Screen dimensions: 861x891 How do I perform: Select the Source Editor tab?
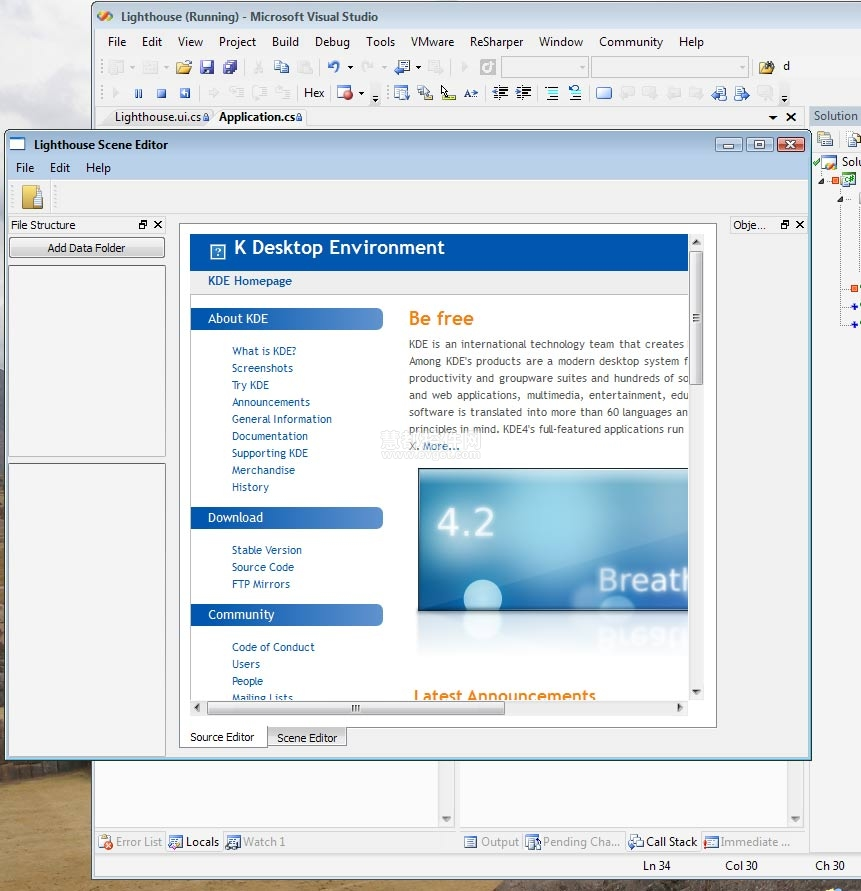(x=222, y=737)
